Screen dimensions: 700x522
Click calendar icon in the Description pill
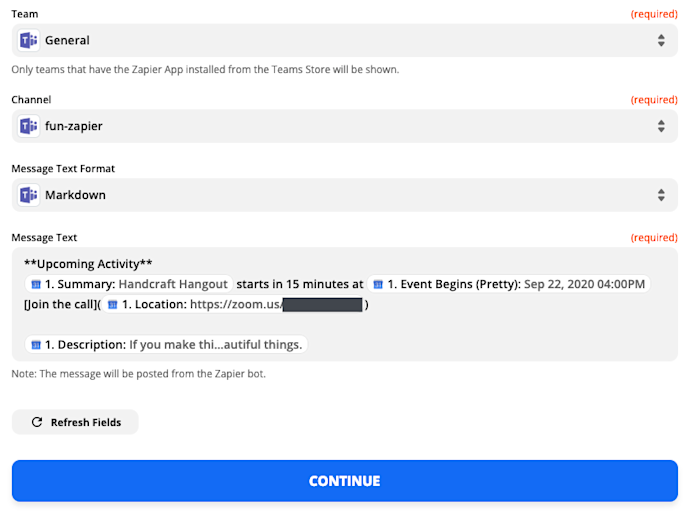[x=36, y=345]
